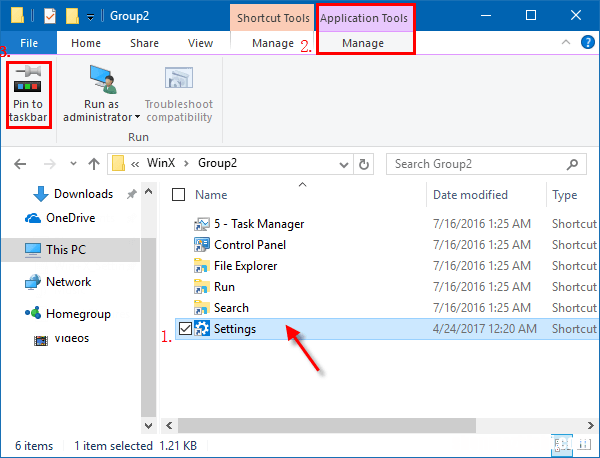
Task: Click WinX in the address breadcrumb
Action: (161, 163)
